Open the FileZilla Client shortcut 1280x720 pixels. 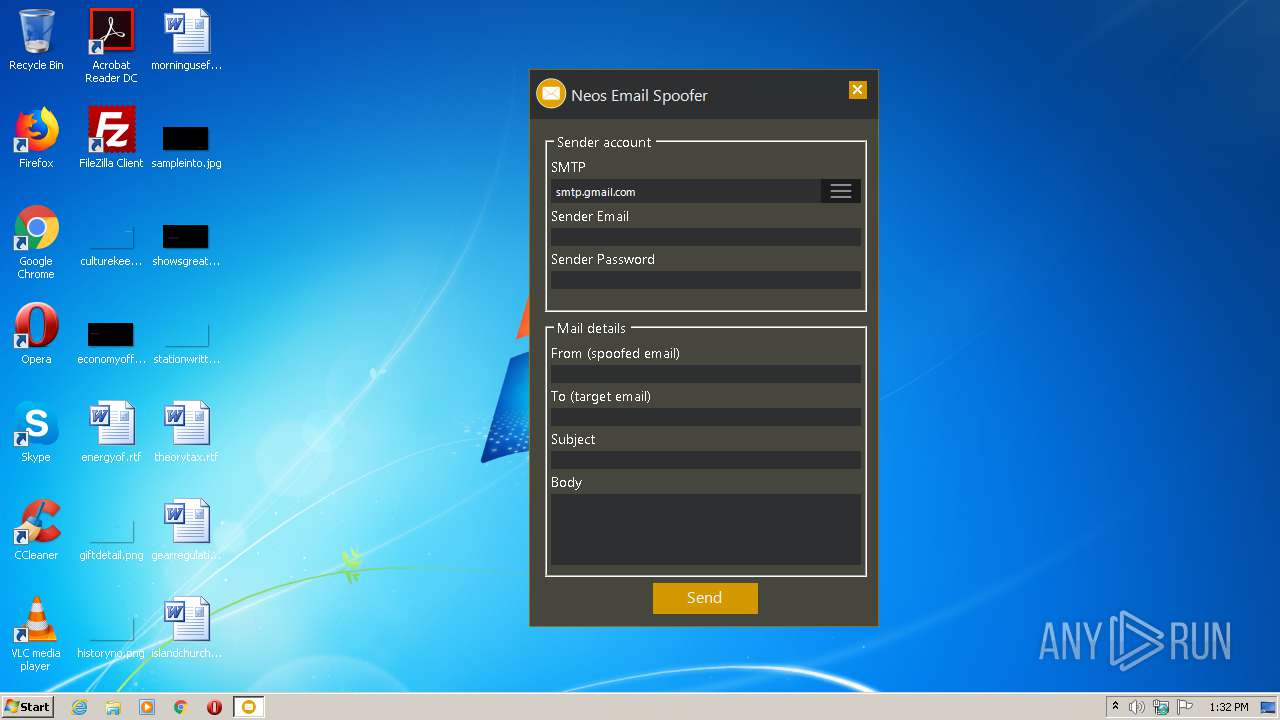[x=111, y=138]
